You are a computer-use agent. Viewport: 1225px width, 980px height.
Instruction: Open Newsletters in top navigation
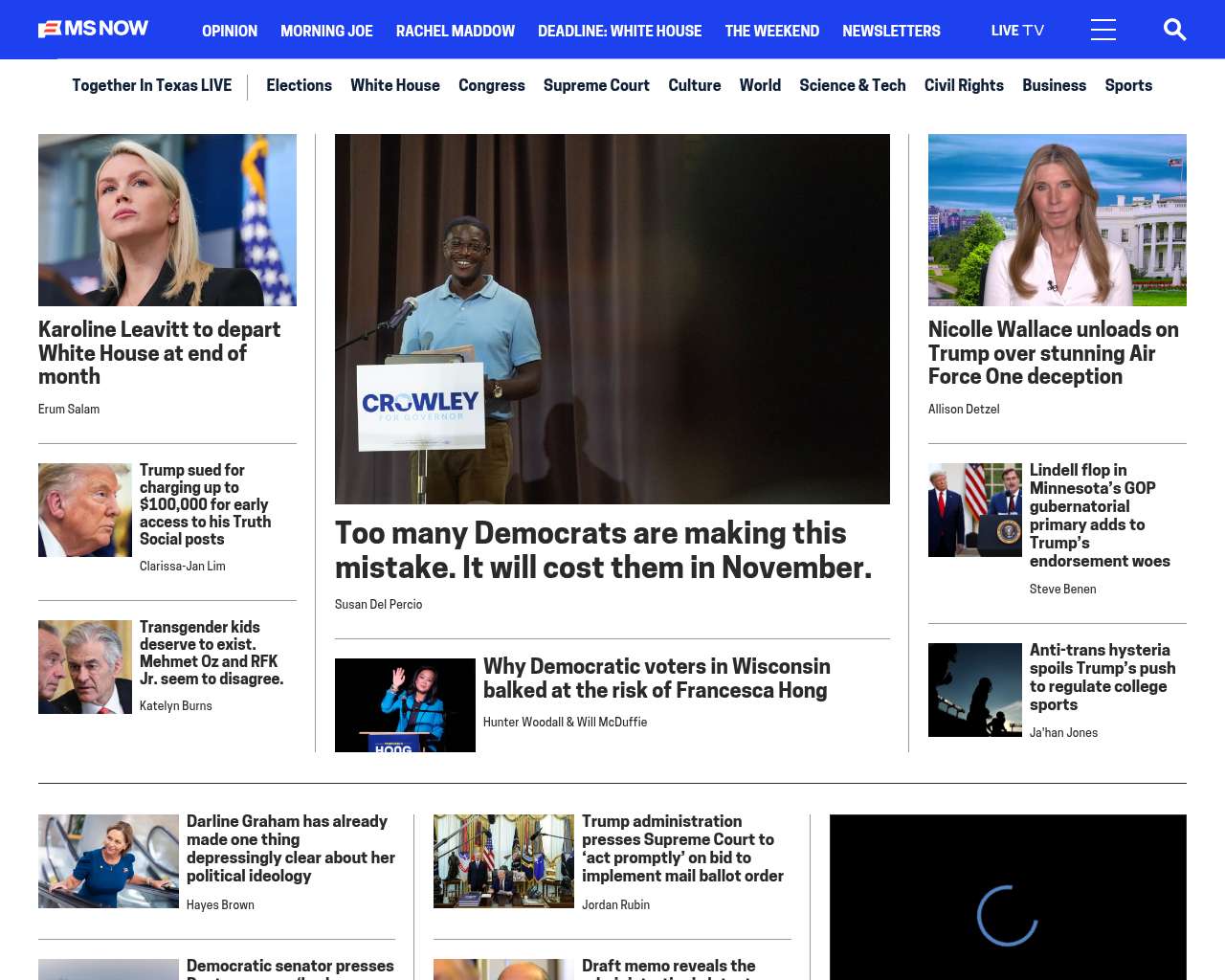pyautogui.click(x=891, y=31)
